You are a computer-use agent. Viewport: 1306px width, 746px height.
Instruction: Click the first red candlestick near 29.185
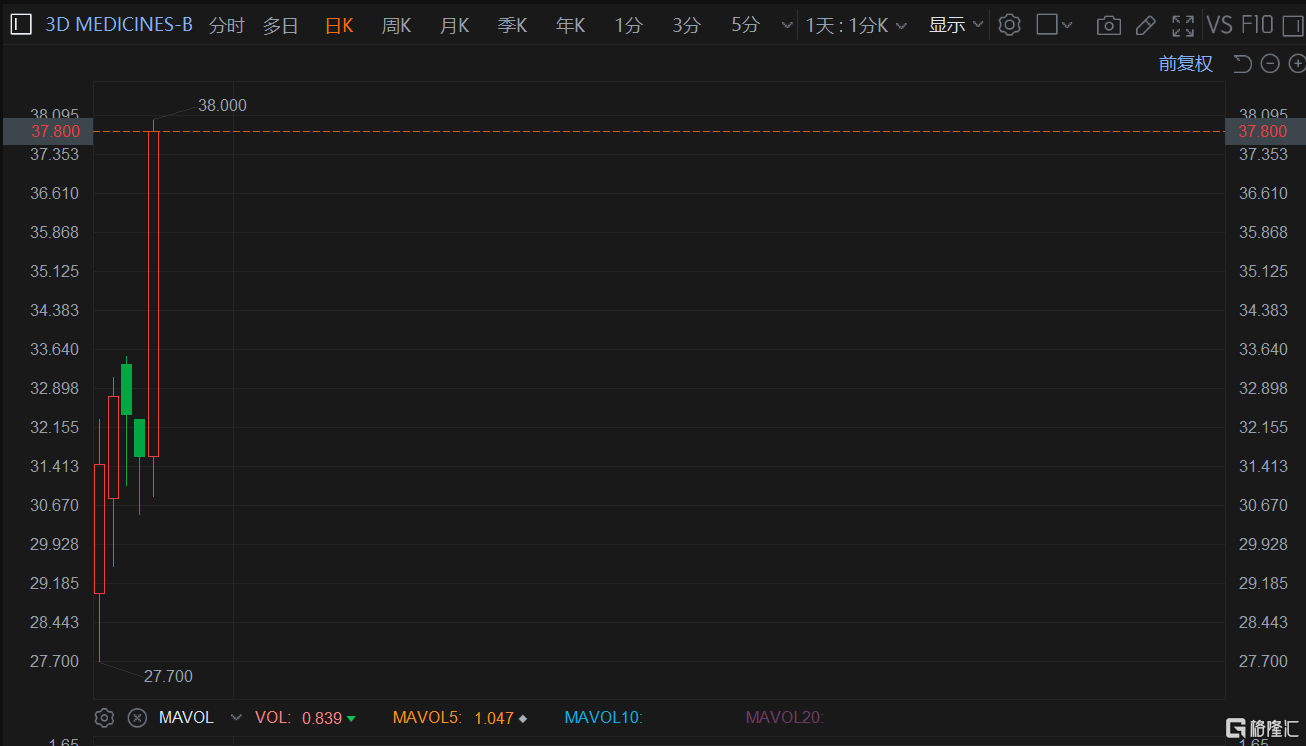(x=99, y=528)
